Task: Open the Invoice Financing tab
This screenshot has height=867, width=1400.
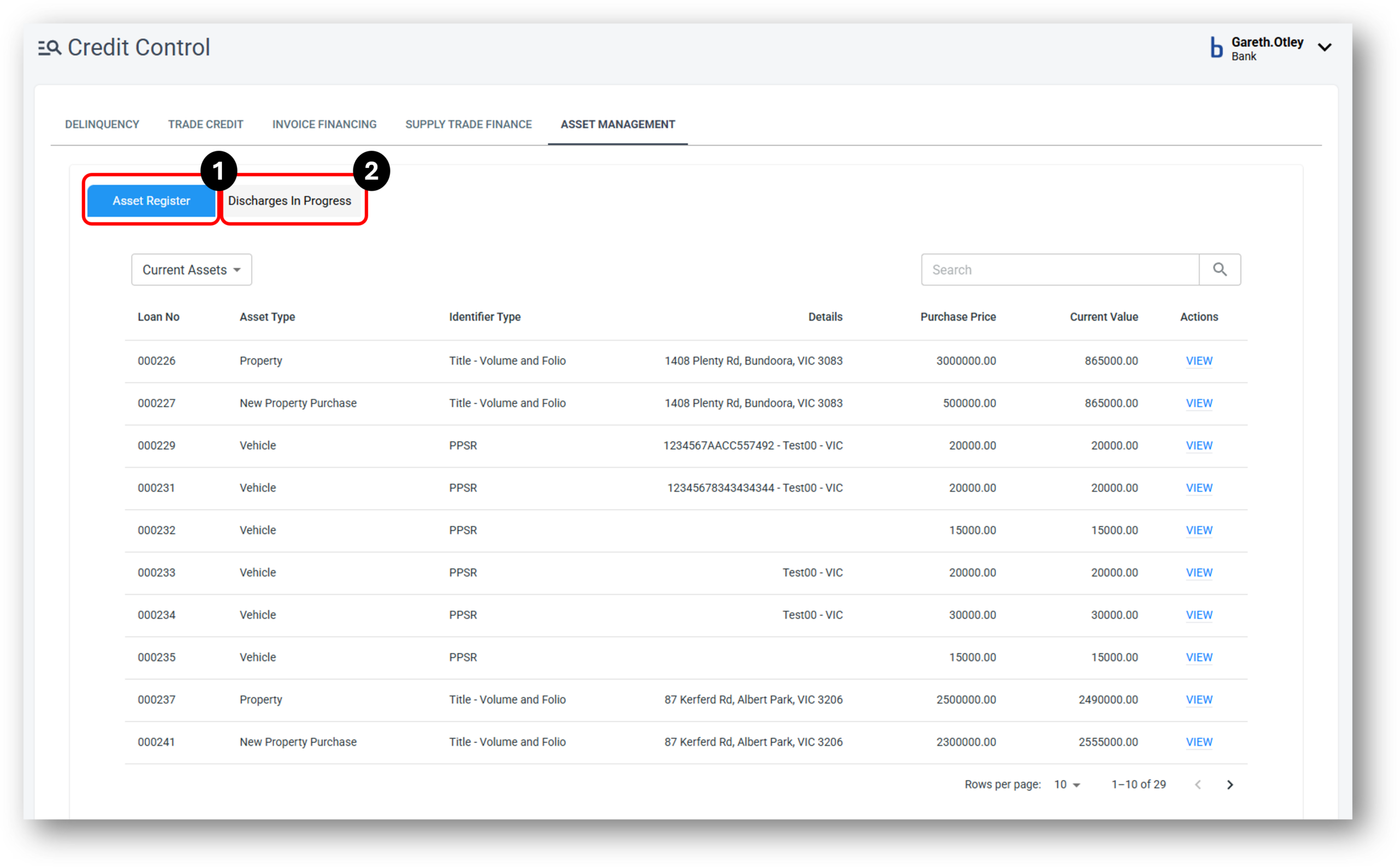Action: (324, 124)
